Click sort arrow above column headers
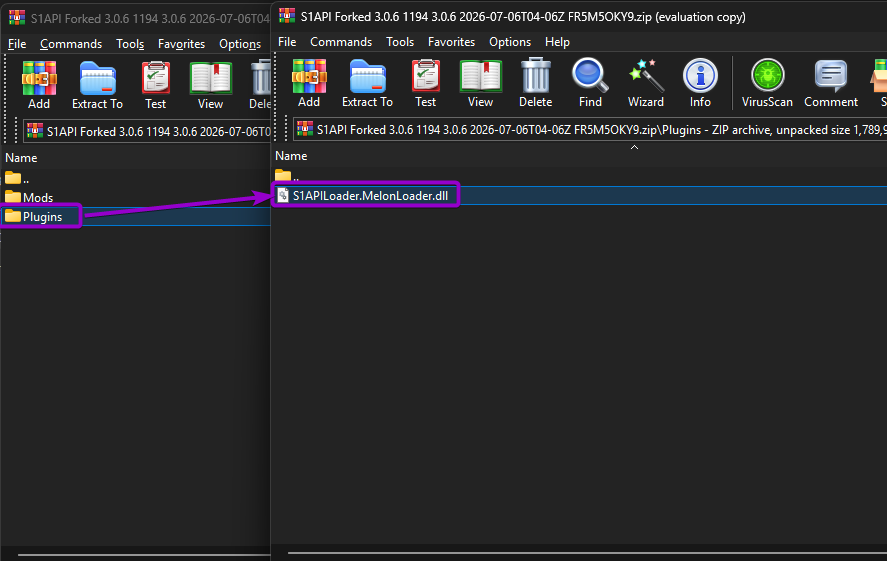This screenshot has height=561, width=887. [x=634, y=147]
